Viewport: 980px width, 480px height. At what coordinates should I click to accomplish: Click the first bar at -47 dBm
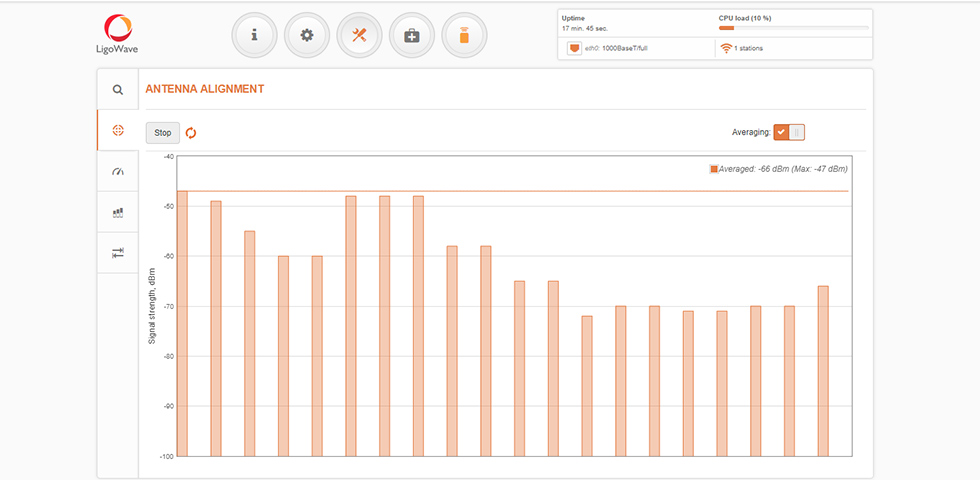point(182,324)
